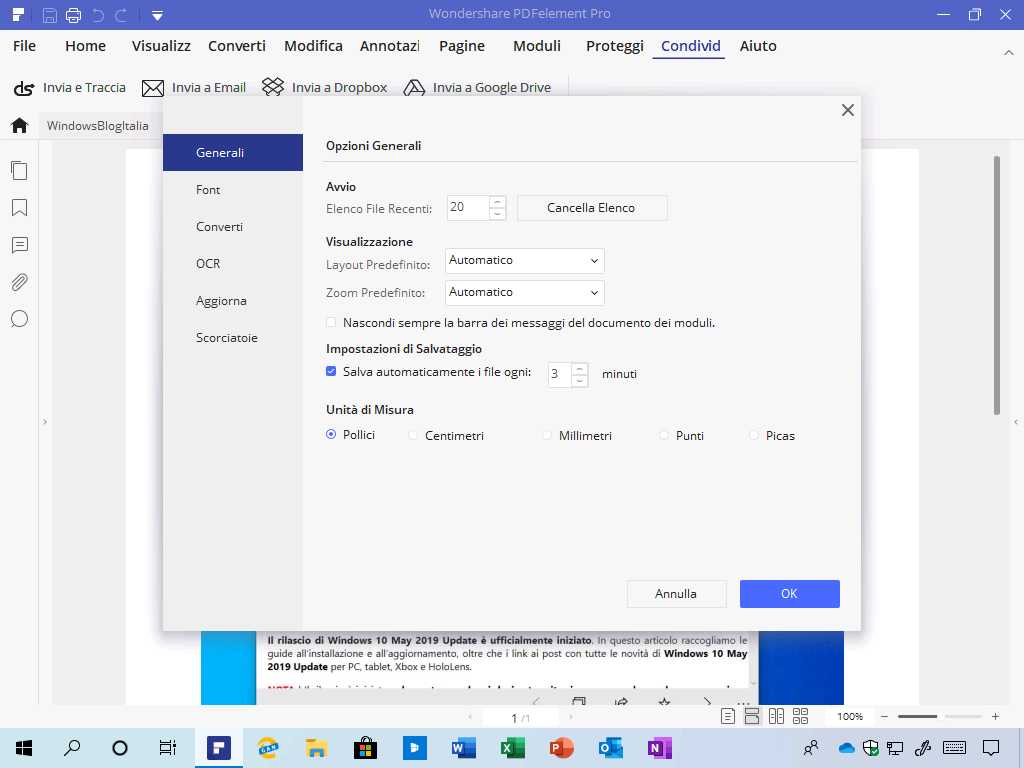The width and height of the screenshot is (1024, 768).
Task: Click the Cancella Elenco button
Action: [x=592, y=208]
